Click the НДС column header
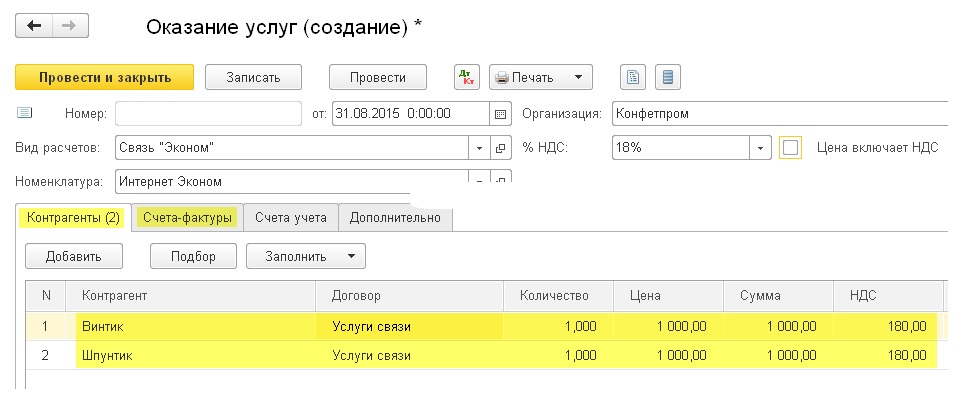The height and width of the screenshot is (403, 966). coord(888,296)
